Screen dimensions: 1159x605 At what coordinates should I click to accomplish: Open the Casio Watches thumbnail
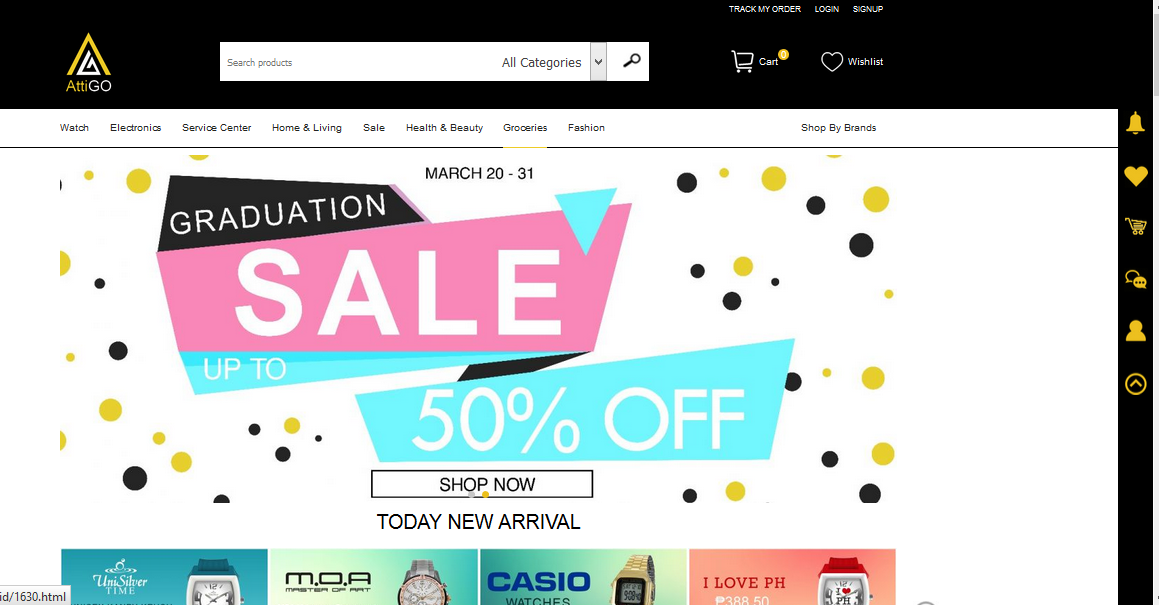coord(583,577)
